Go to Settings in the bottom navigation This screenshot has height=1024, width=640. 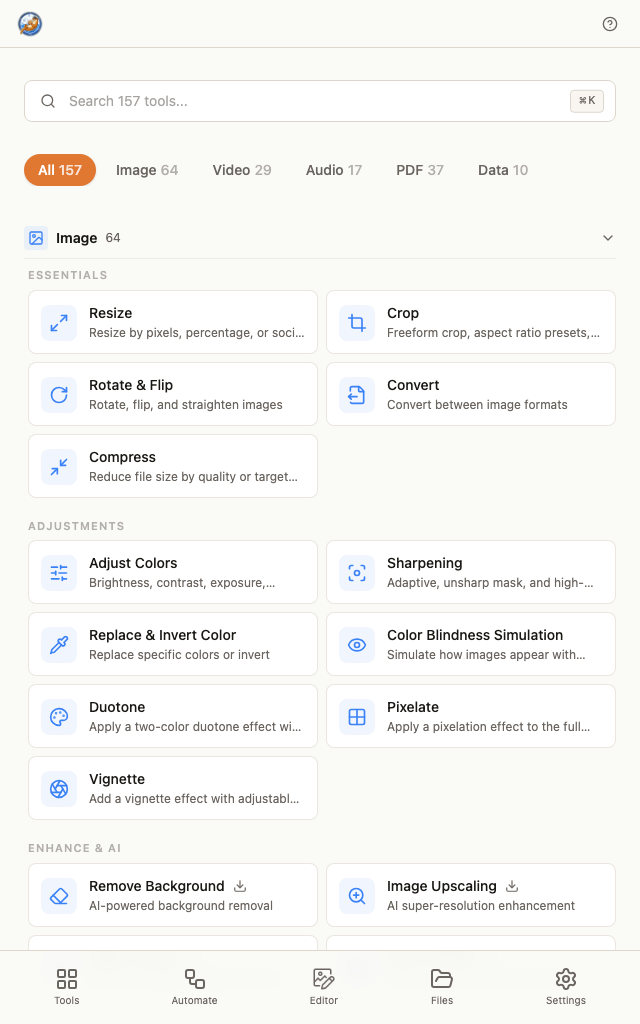coord(566,987)
